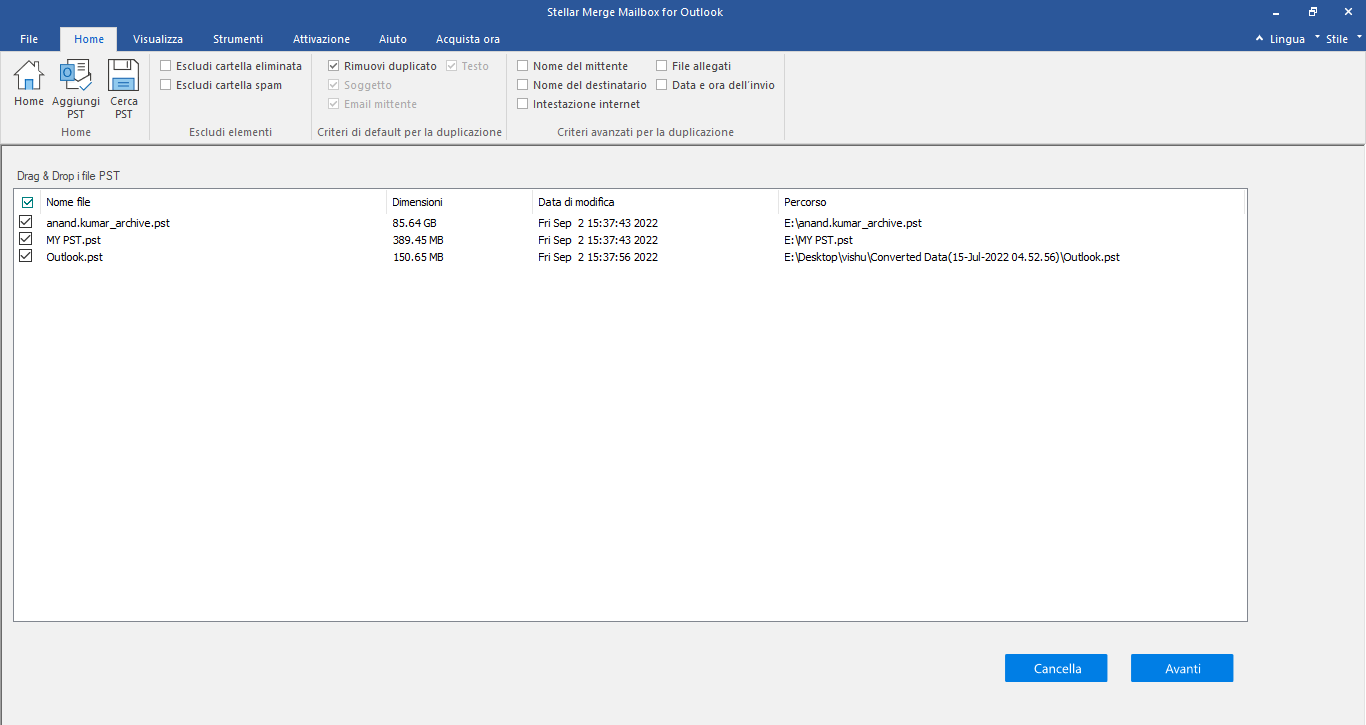The image size is (1366, 725).
Task: Uncheck anand.kumar_archive.pst row checkbox
Action: [x=26, y=222]
